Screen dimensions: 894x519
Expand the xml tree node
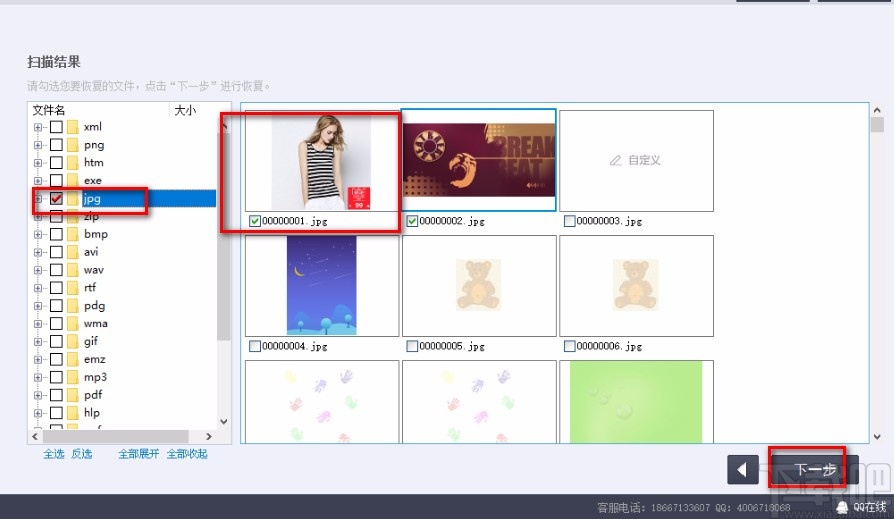(38, 127)
